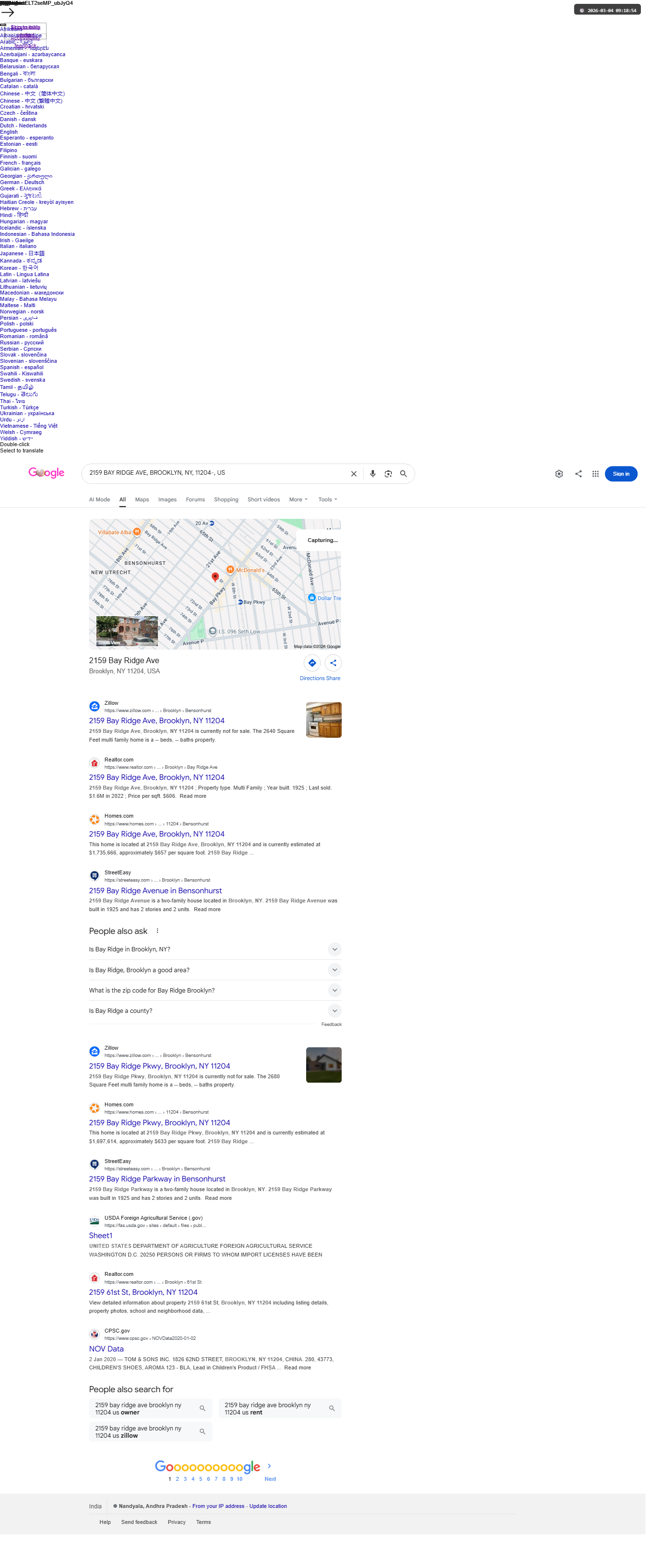653x1568 pixels.
Task: Click the Sign in button
Action: click(621, 474)
